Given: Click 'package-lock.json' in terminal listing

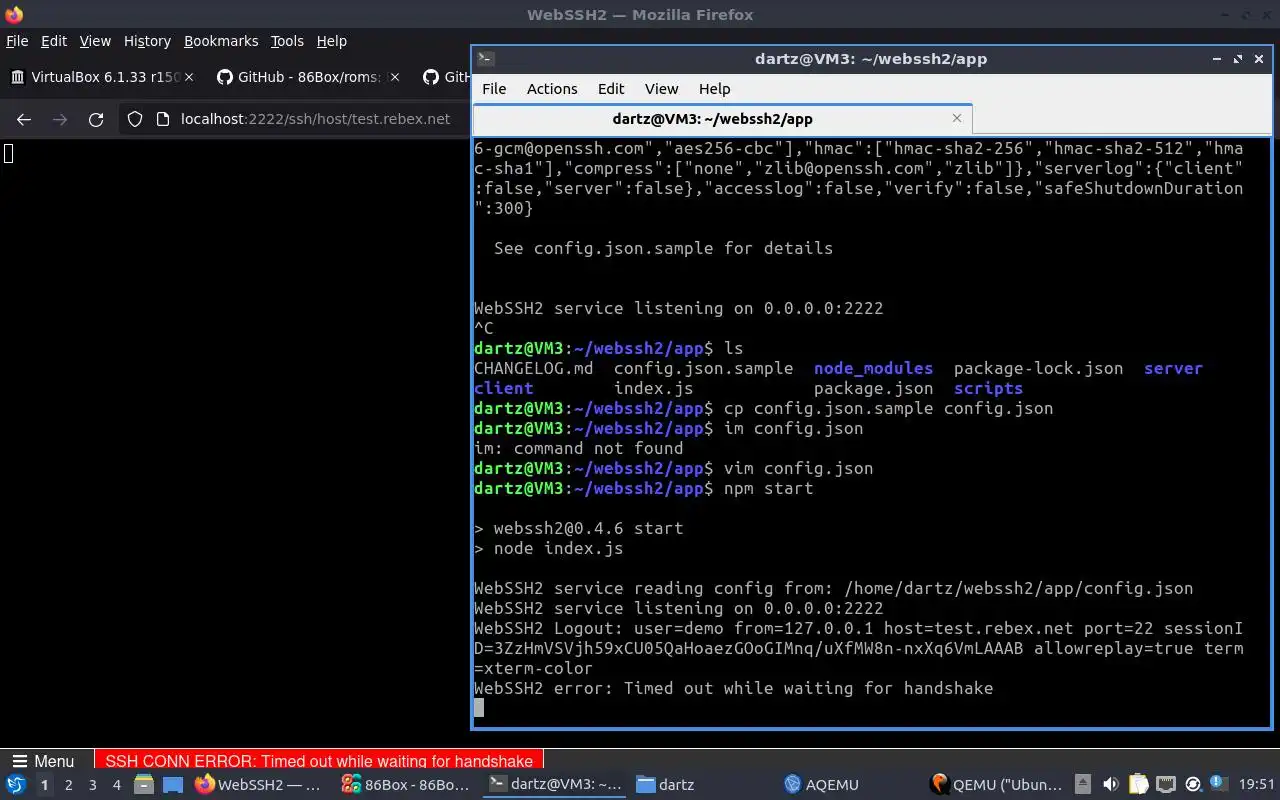Looking at the screenshot, I should (1038, 368).
